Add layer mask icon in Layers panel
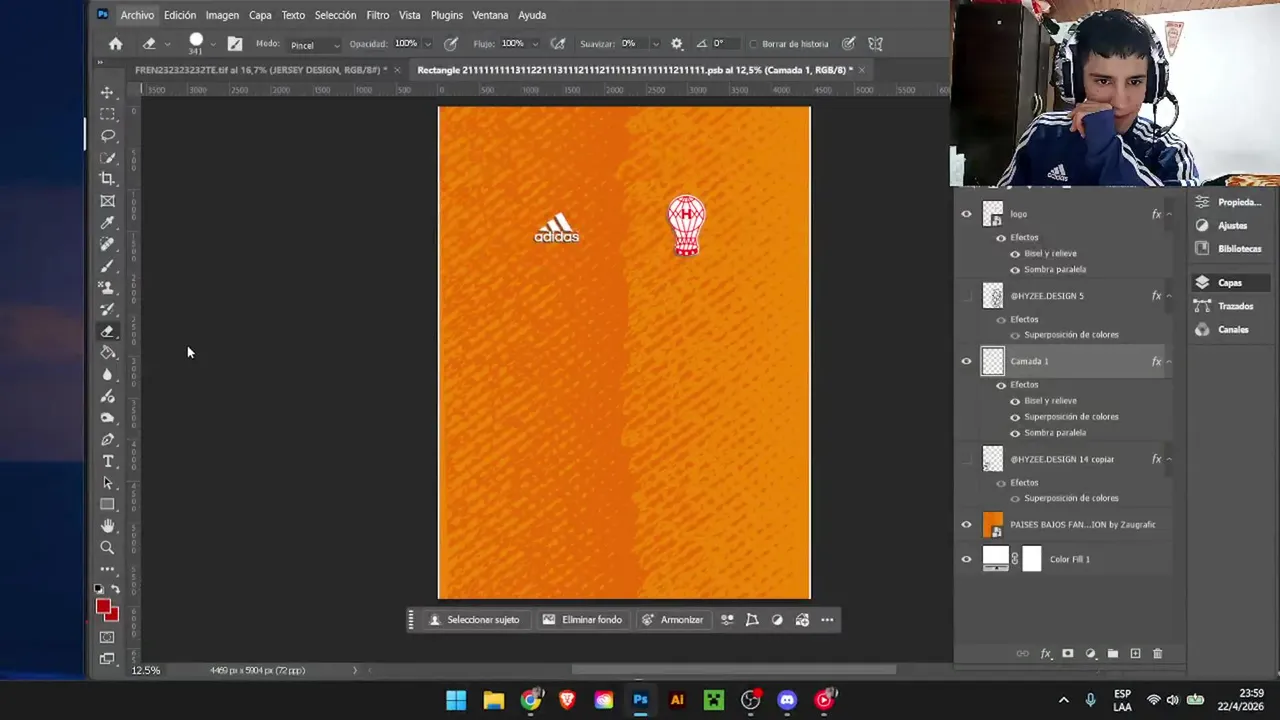The image size is (1280, 720). point(1068,653)
